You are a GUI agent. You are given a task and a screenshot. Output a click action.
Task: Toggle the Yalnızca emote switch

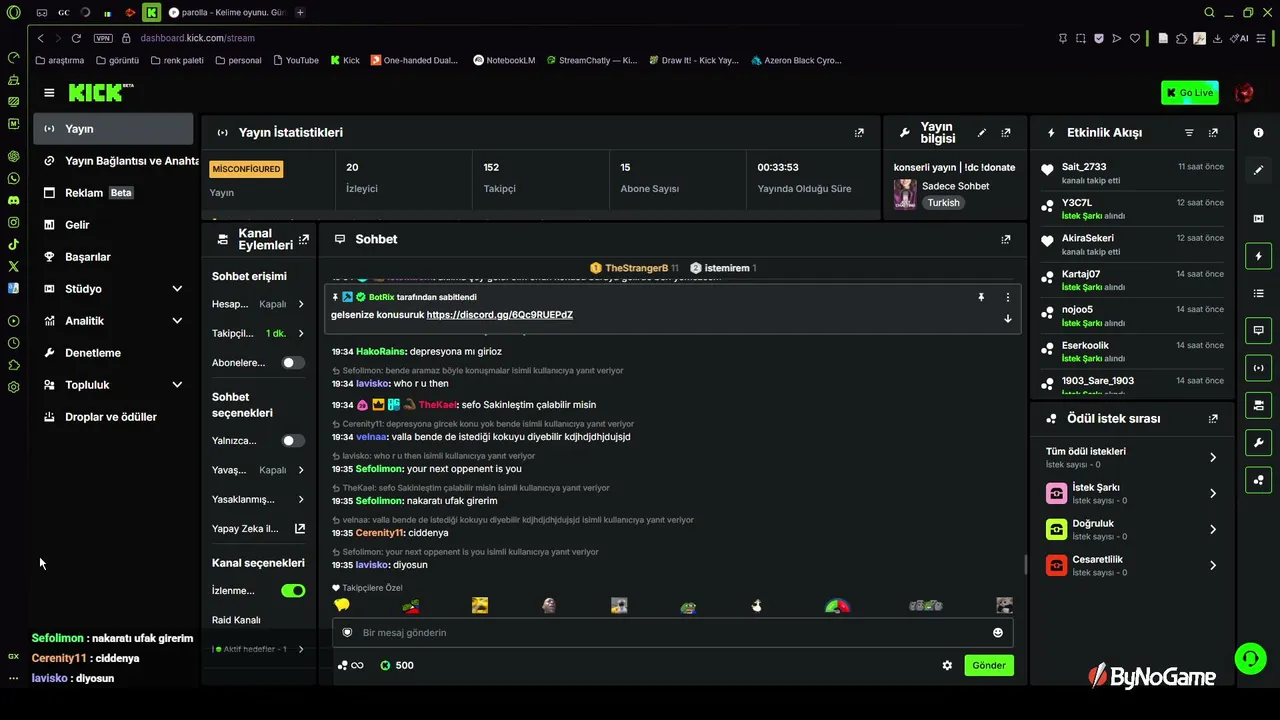(x=293, y=441)
